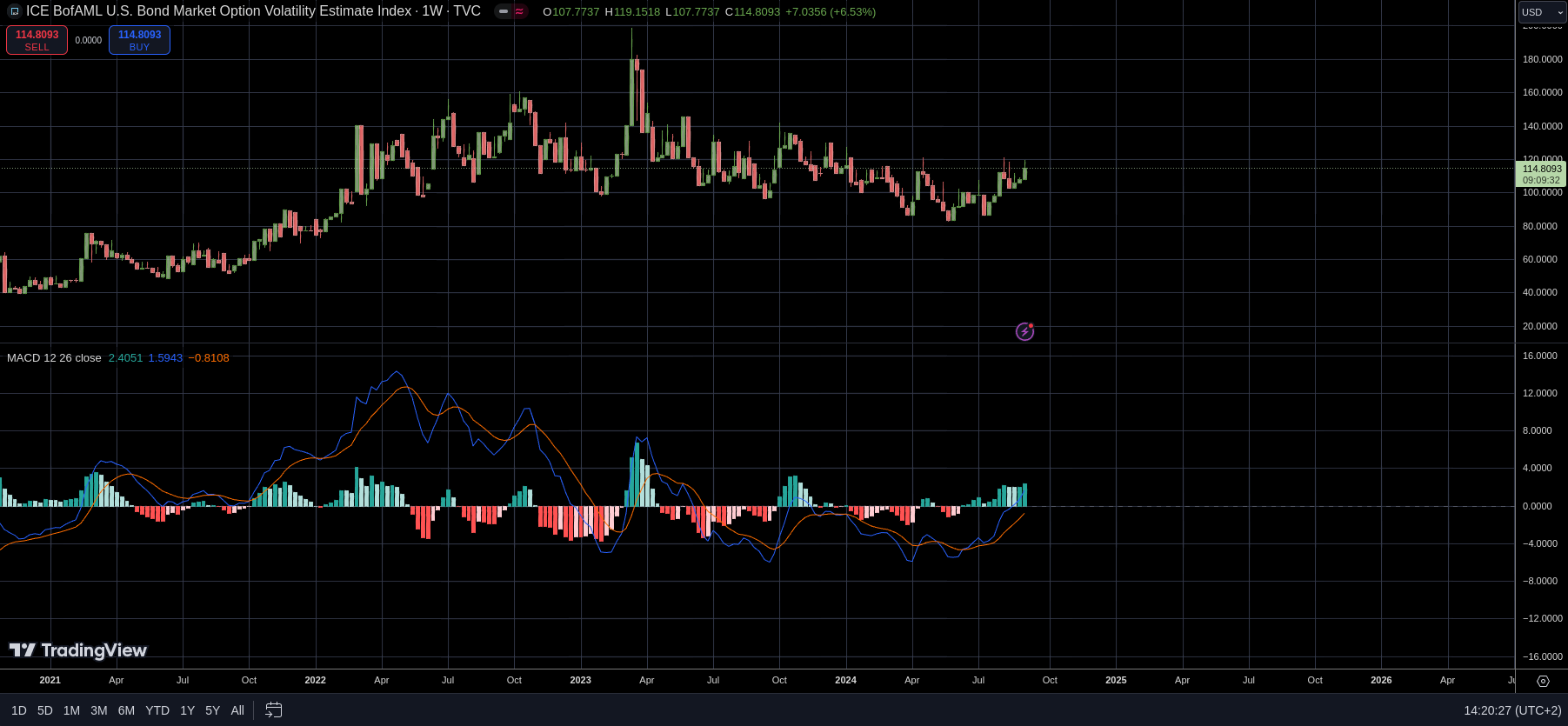
Task: Select the YTD time range
Action: tap(157, 710)
